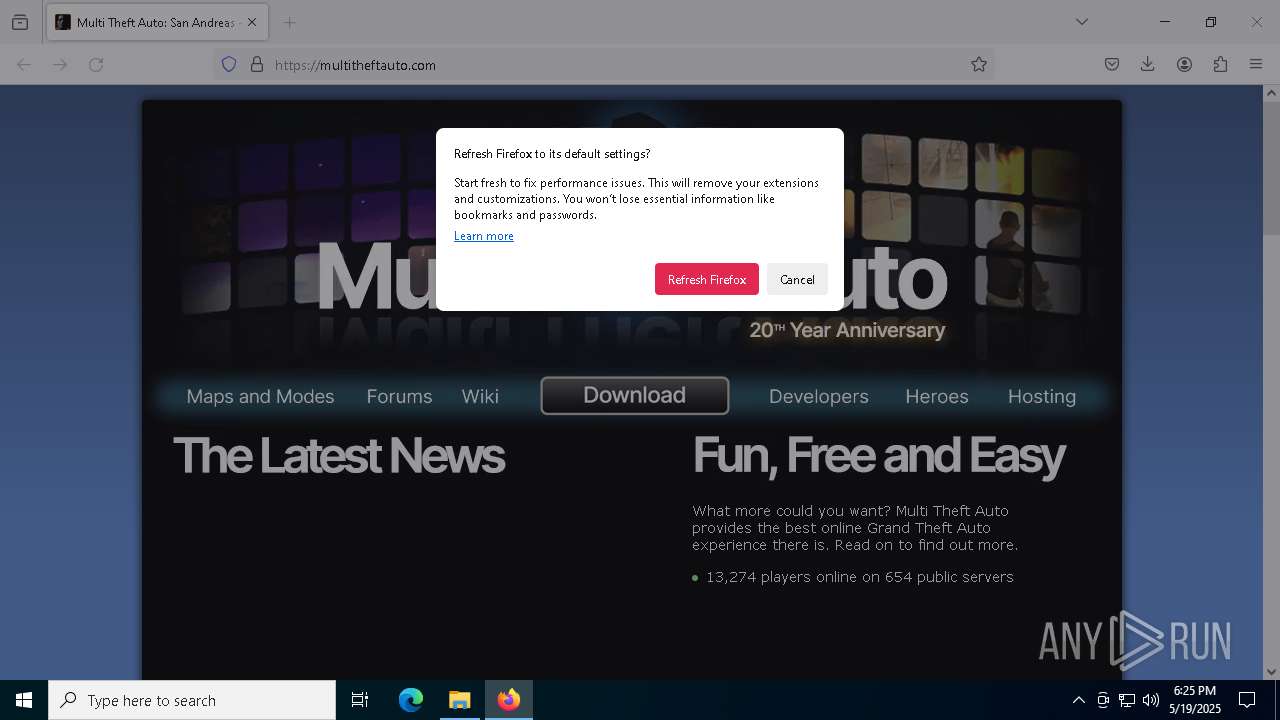
Task: Show hidden system tray icons
Action: point(1078,700)
